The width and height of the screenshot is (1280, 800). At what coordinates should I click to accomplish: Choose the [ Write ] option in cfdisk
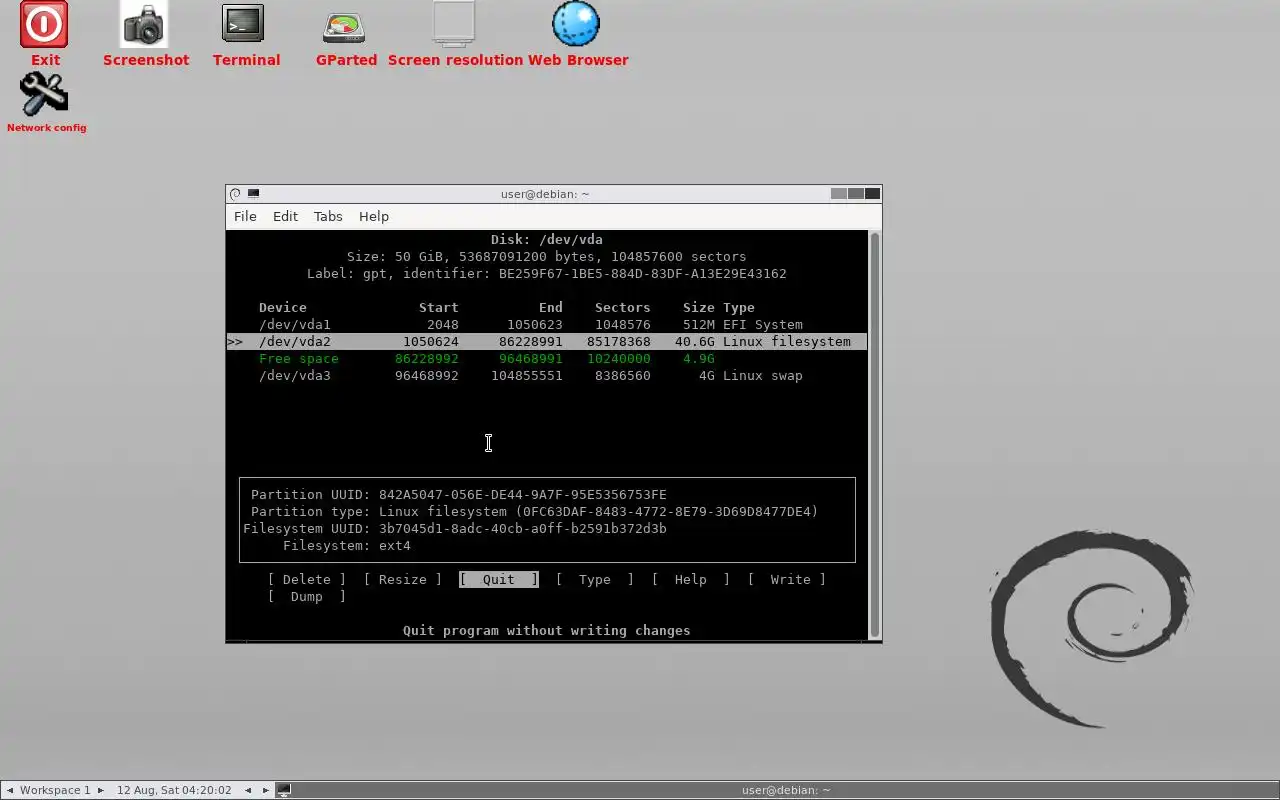click(x=787, y=580)
